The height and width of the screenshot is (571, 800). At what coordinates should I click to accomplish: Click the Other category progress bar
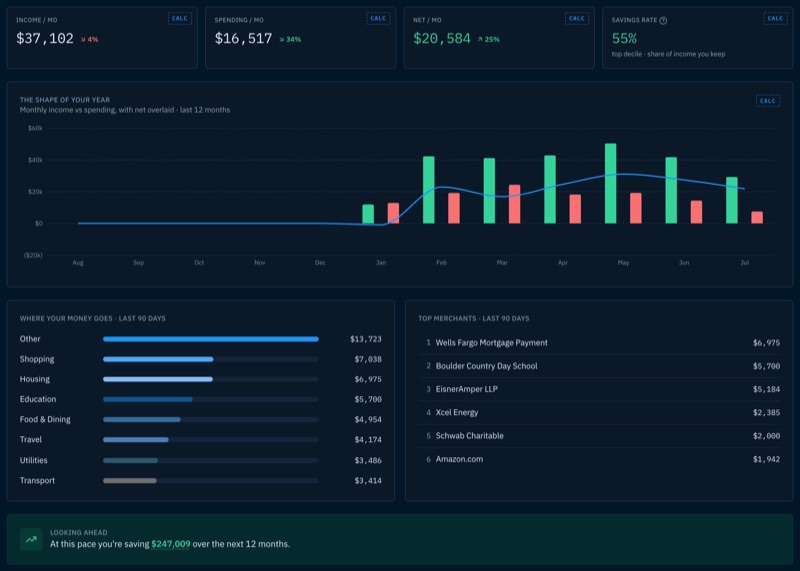pyautogui.click(x=211, y=339)
